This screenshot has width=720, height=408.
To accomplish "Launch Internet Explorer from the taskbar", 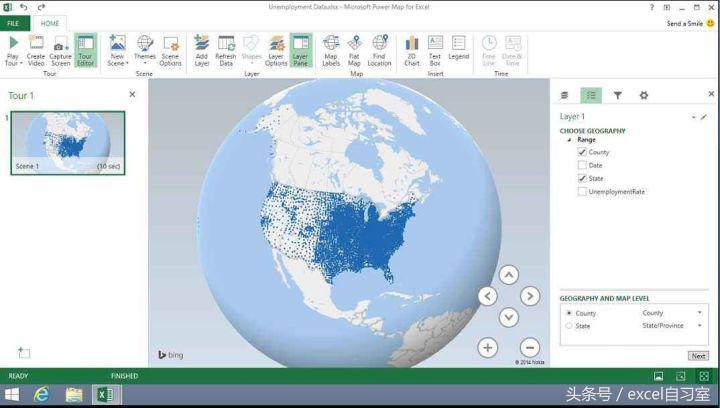I will tap(42, 395).
